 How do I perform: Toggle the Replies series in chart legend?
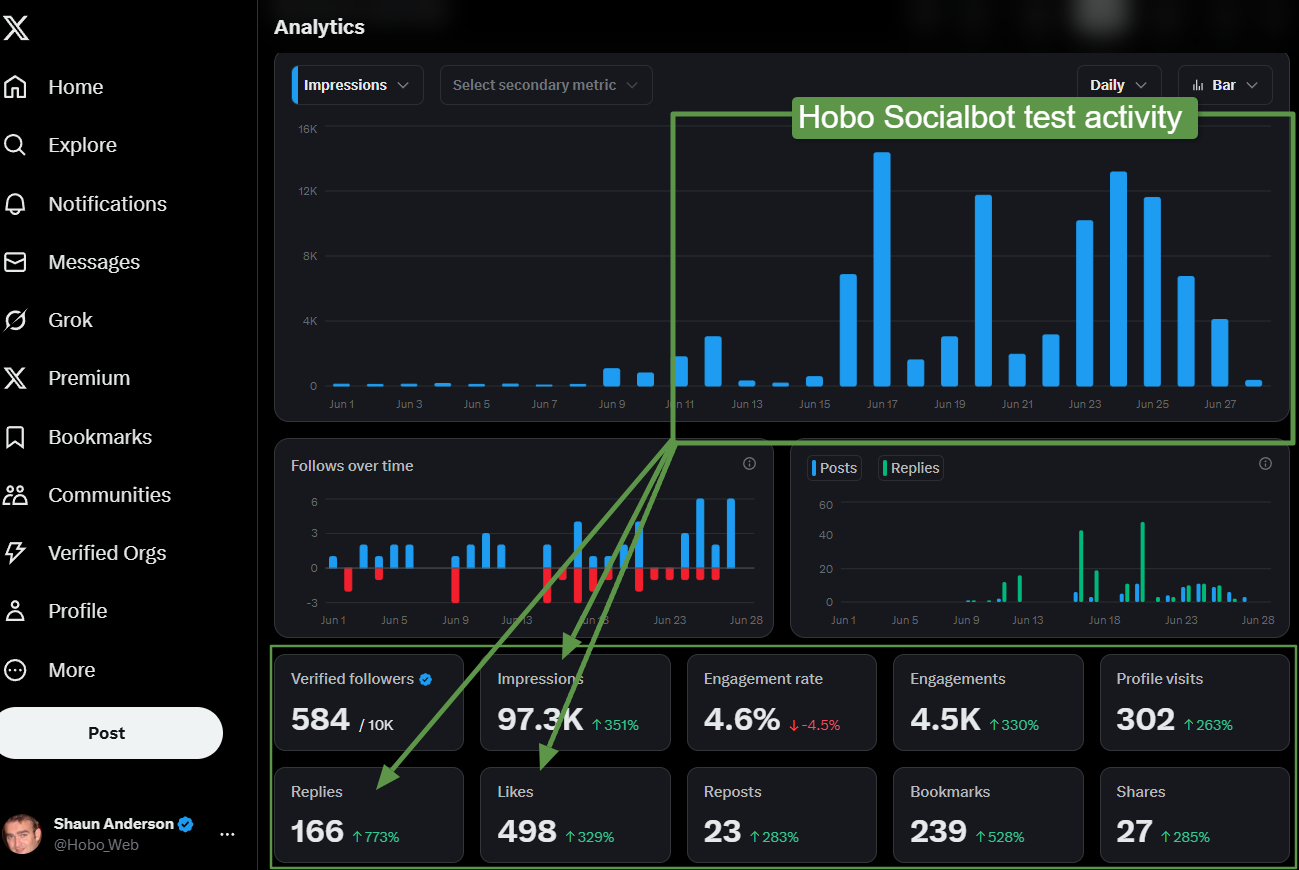pyautogui.click(x=911, y=468)
